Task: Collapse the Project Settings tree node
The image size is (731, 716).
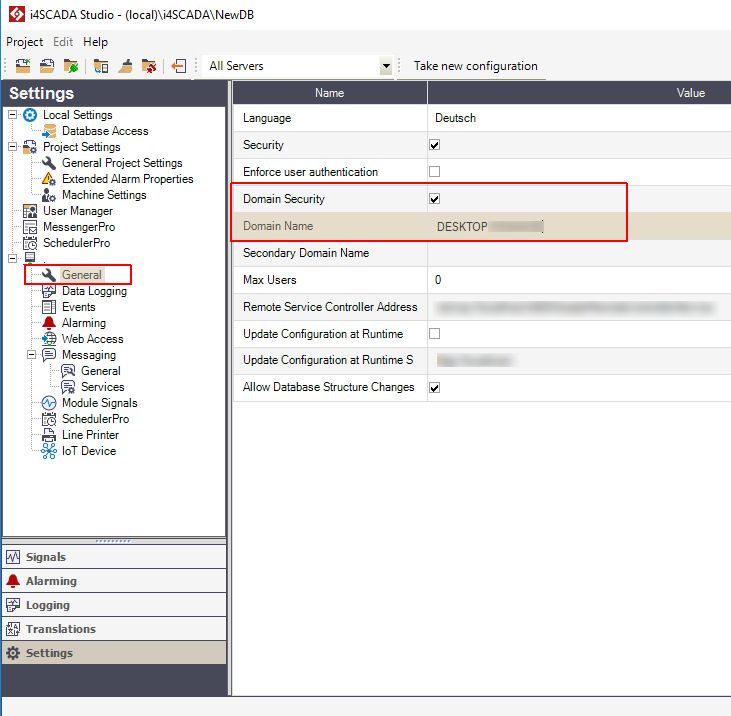Action: click(x=13, y=146)
